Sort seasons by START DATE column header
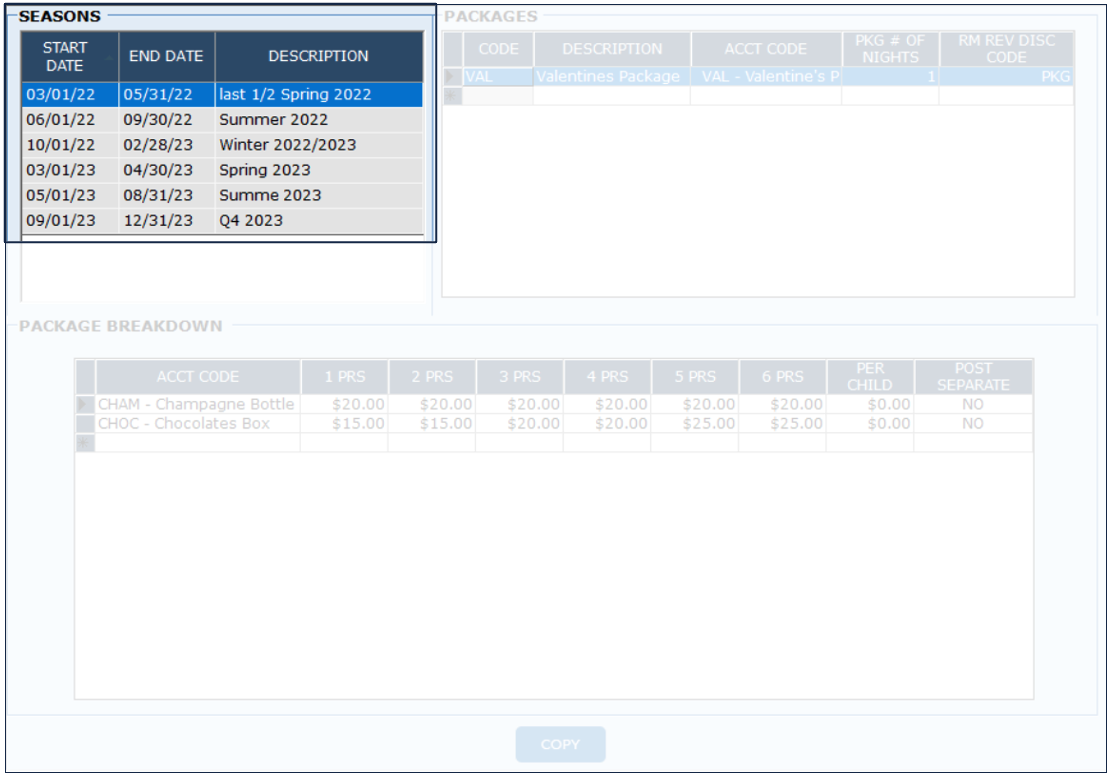Screen dimensions: 1111x777 tap(65, 56)
